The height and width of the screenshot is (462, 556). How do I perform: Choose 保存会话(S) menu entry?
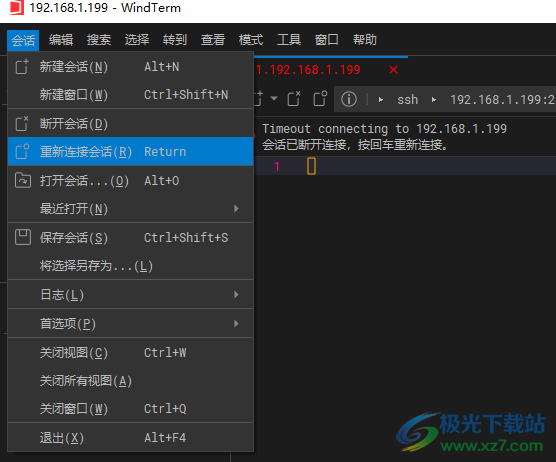coord(130,238)
